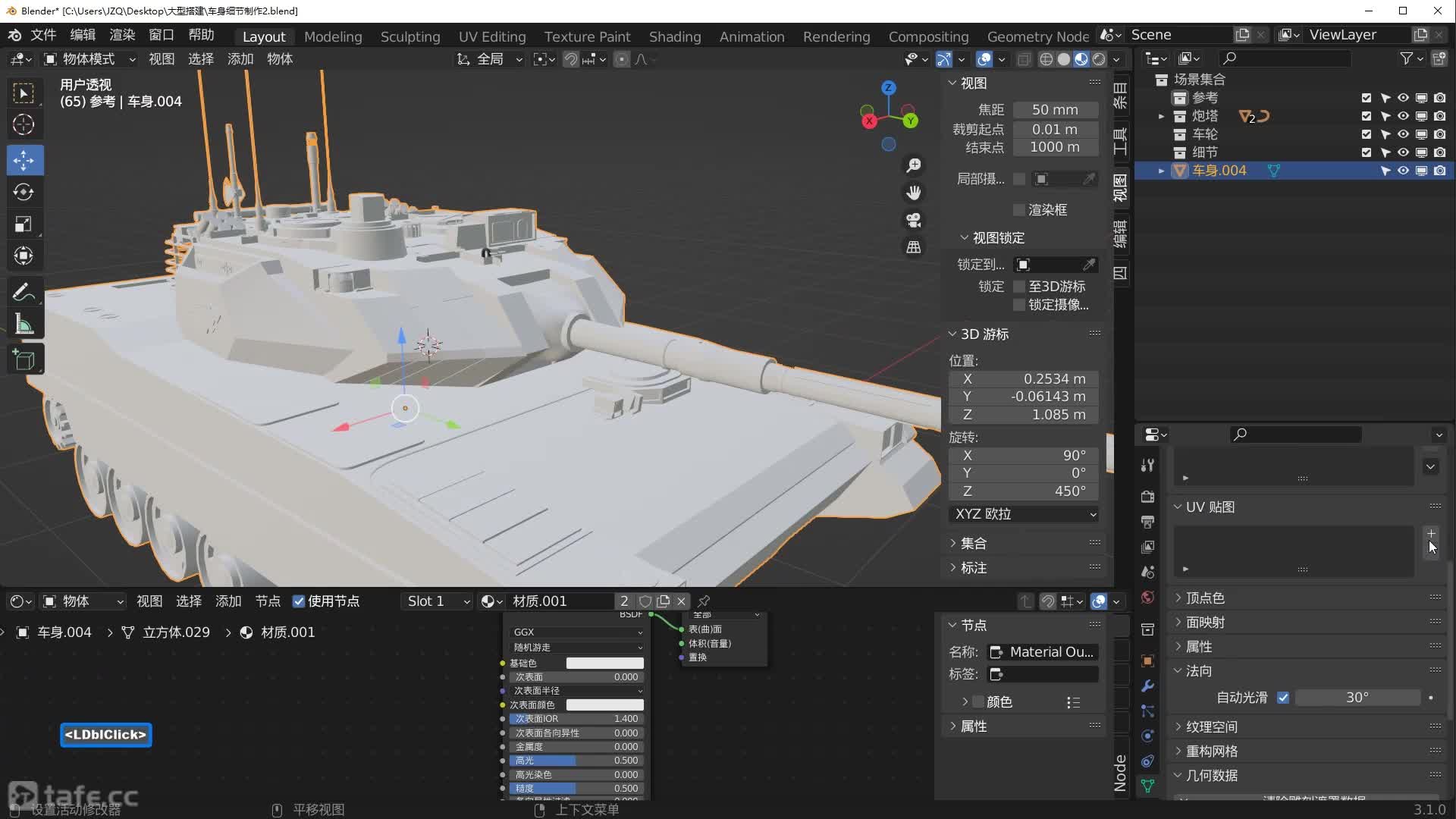Click the Add Cube tool icon
The height and width of the screenshot is (819, 1456).
(24, 359)
